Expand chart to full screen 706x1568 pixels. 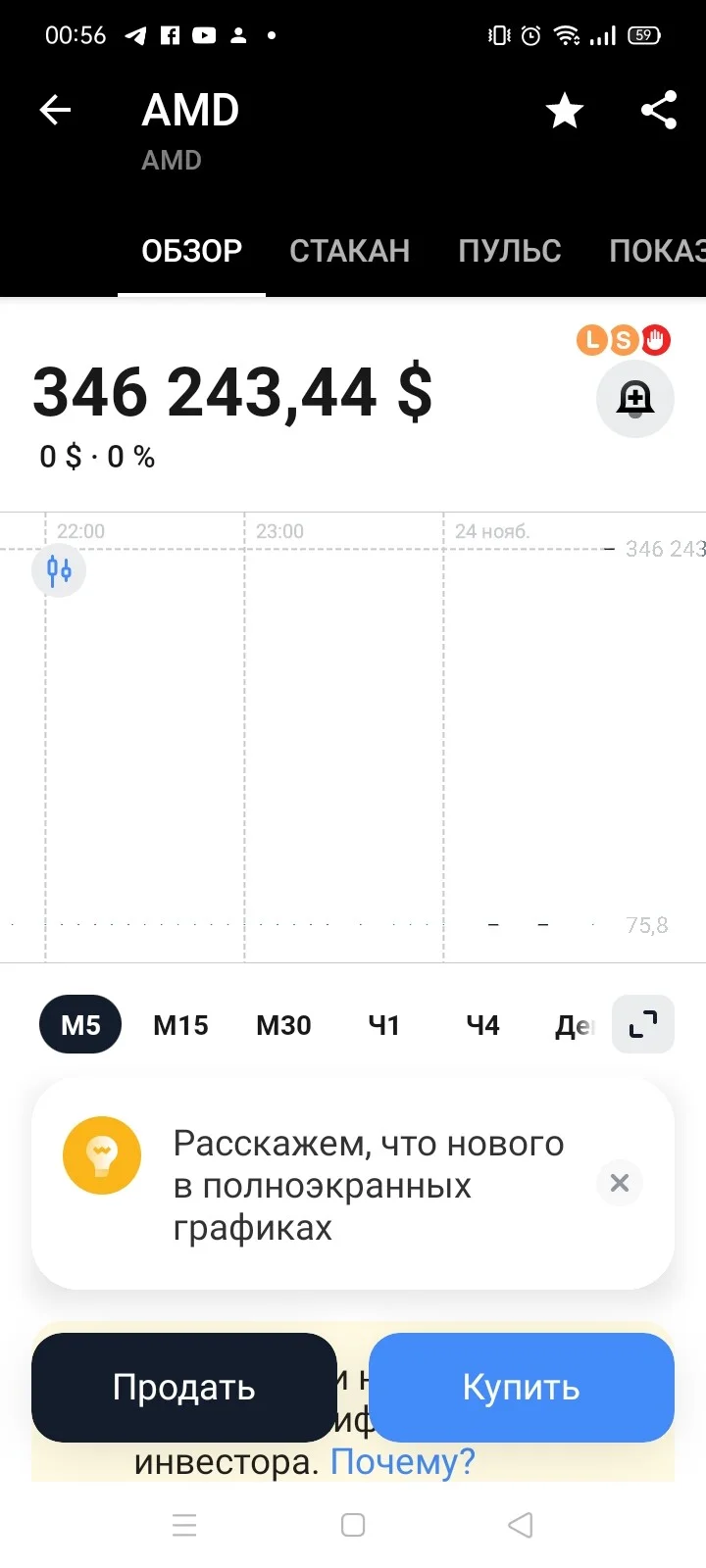(643, 1024)
